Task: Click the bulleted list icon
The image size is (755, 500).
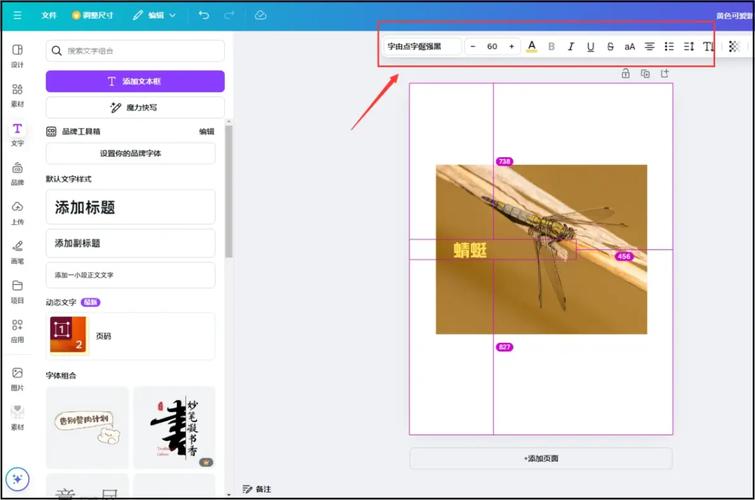Action: coord(670,47)
